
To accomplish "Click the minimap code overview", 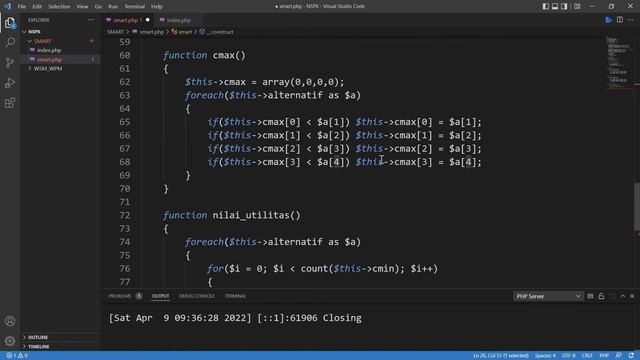I will coord(618,63).
